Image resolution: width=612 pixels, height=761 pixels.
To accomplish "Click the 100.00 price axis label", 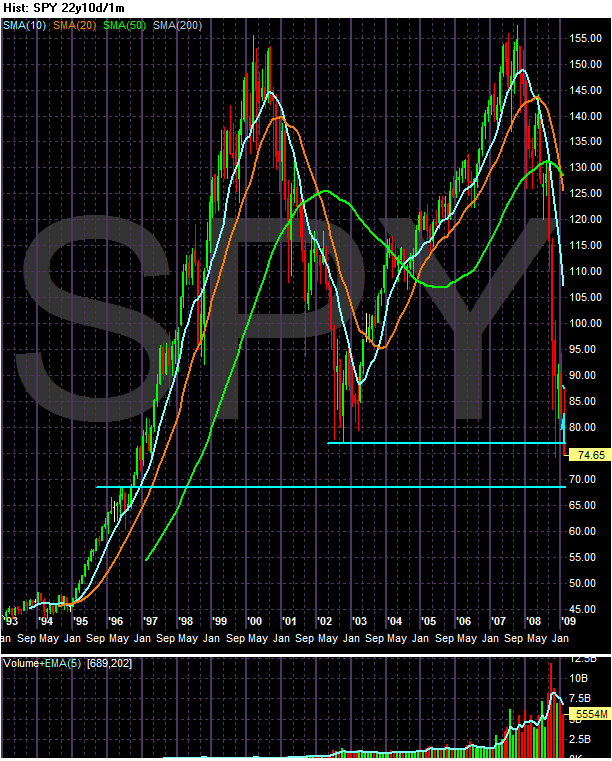I will [x=585, y=323].
